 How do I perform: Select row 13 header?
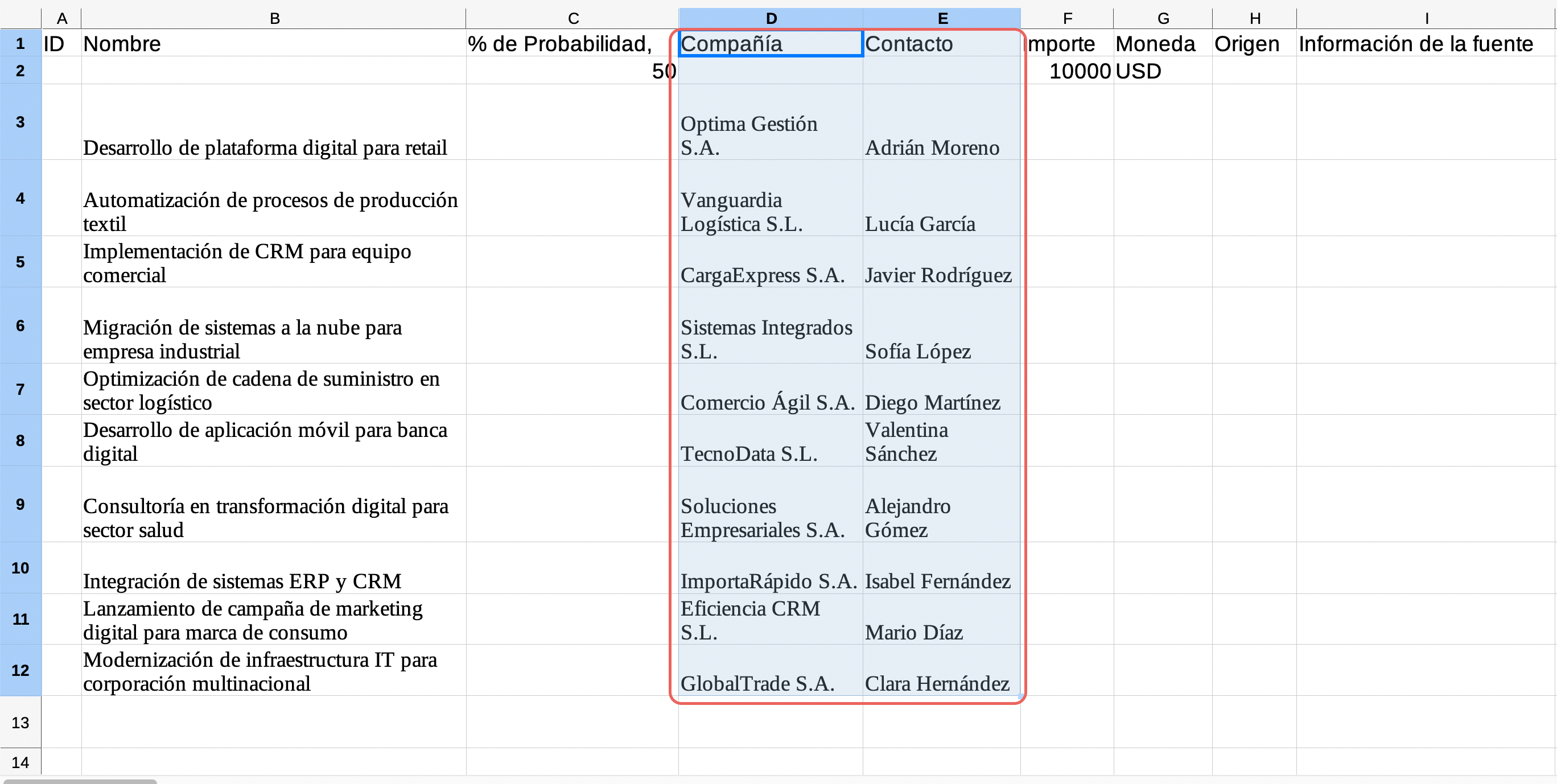20,723
